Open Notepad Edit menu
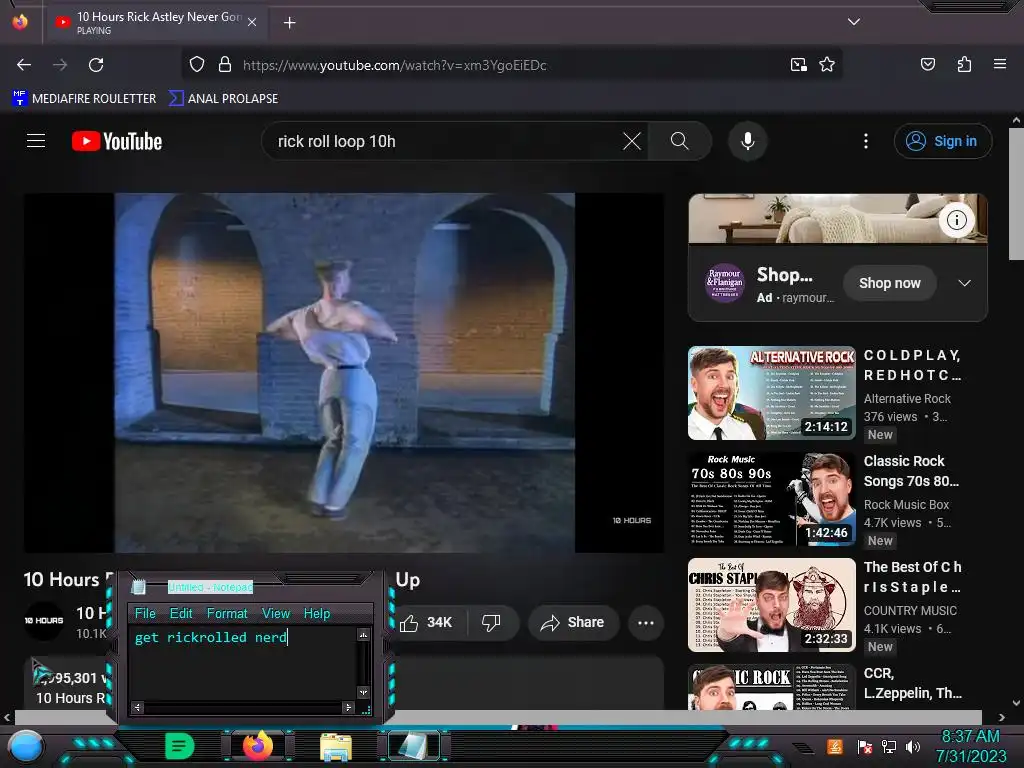 181,613
